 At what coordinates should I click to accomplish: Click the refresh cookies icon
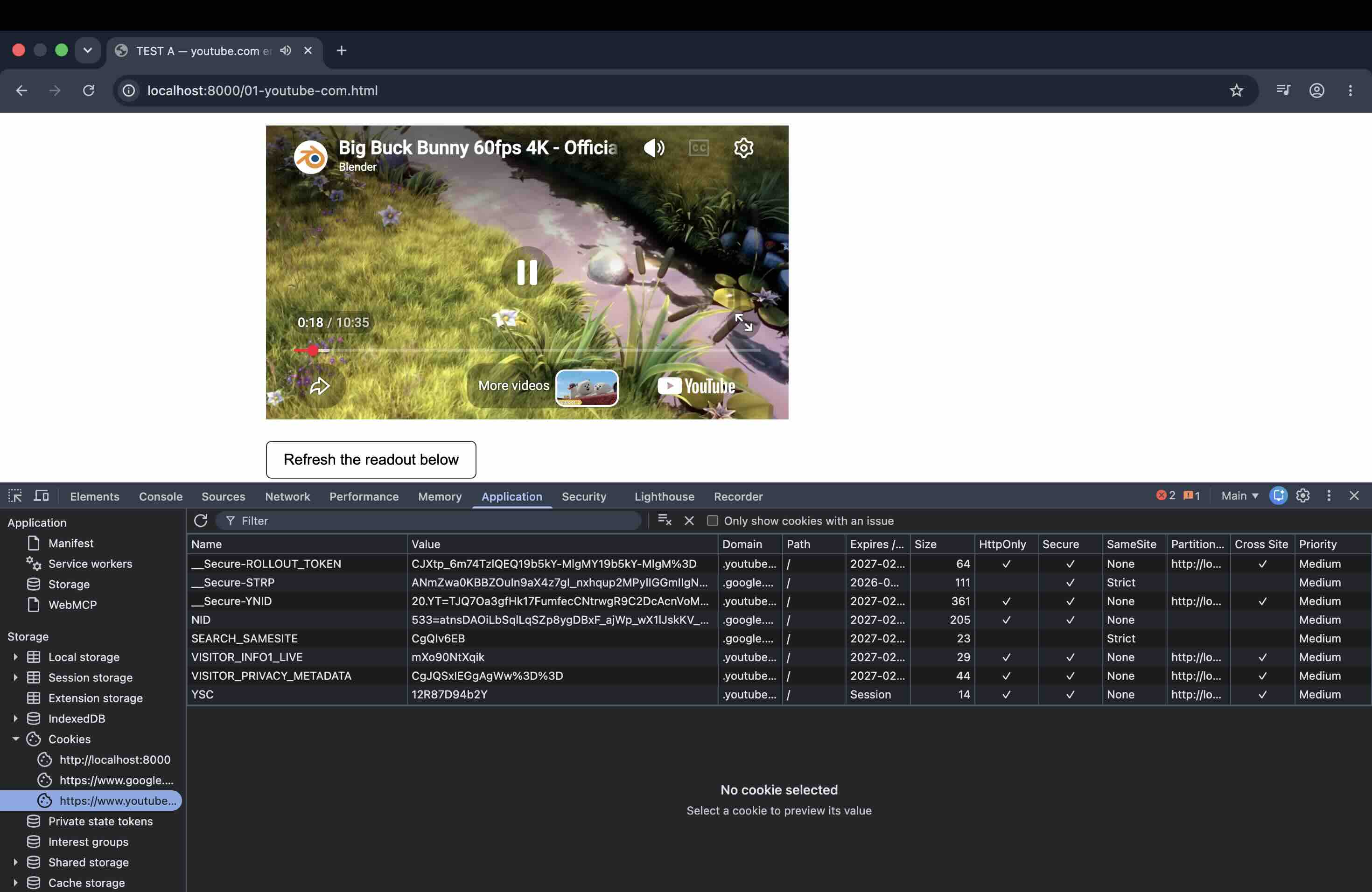[201, 520]
